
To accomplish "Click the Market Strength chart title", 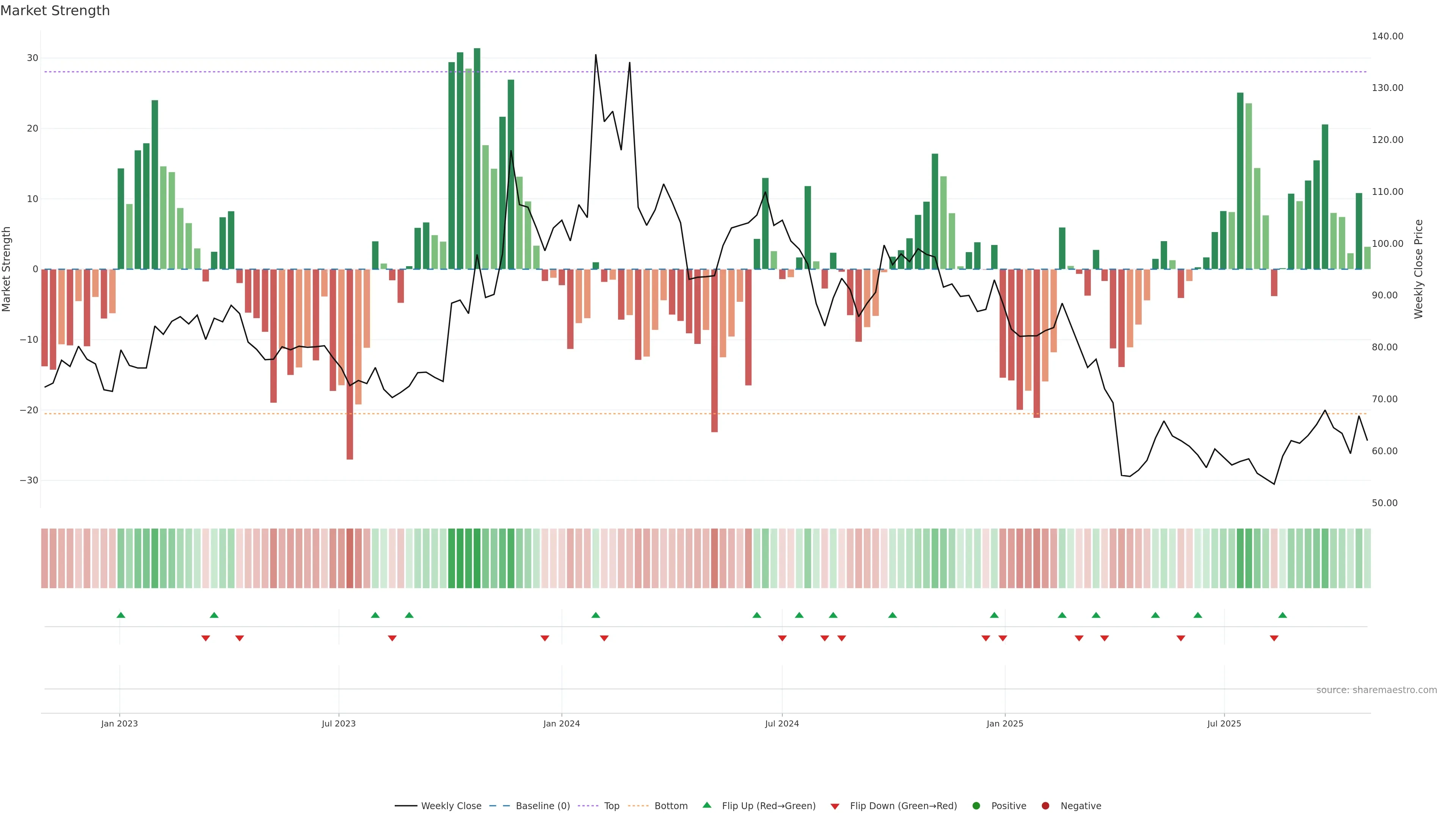I will click(x=55, y=11).
